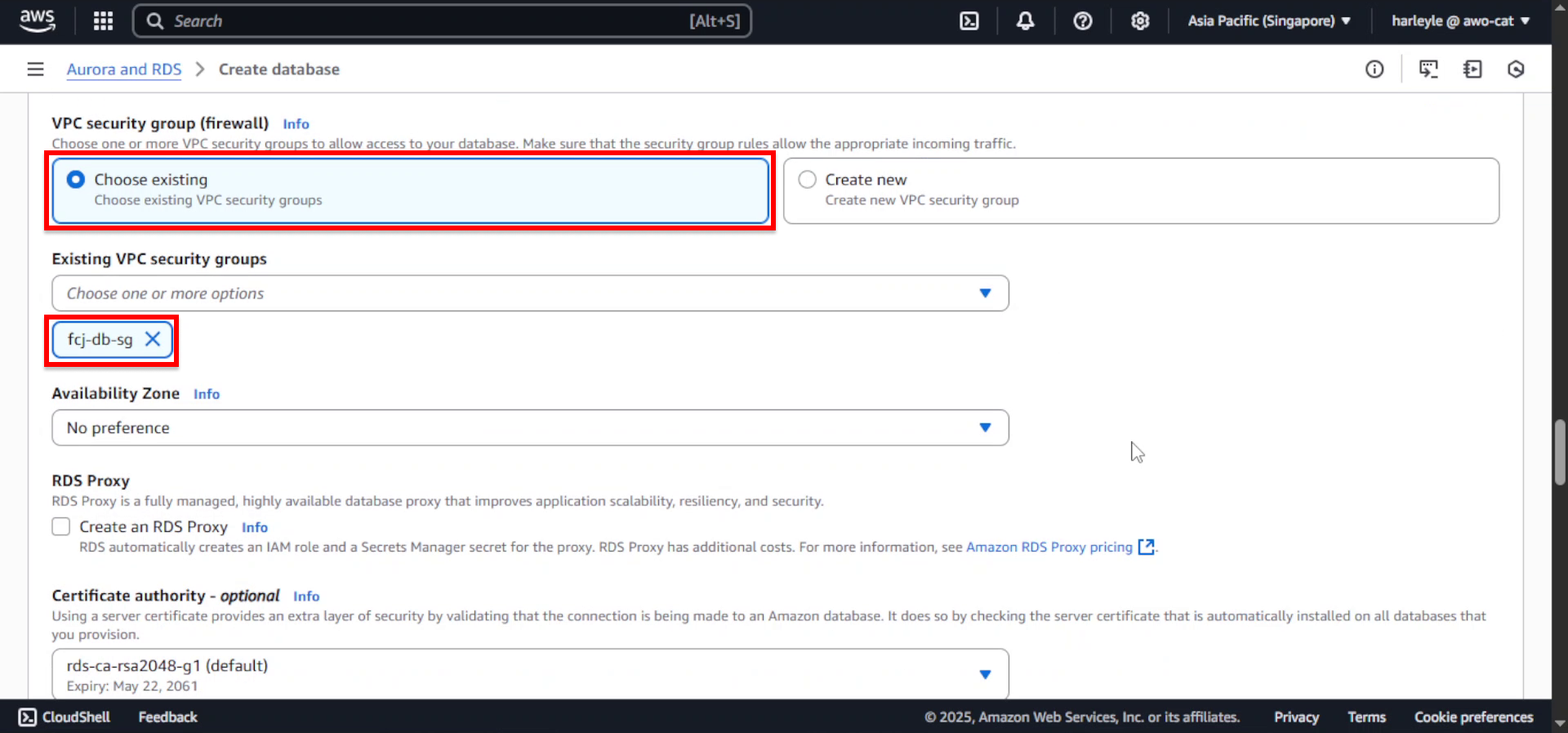Open Info link beside Availability Zone

(207, 394)
